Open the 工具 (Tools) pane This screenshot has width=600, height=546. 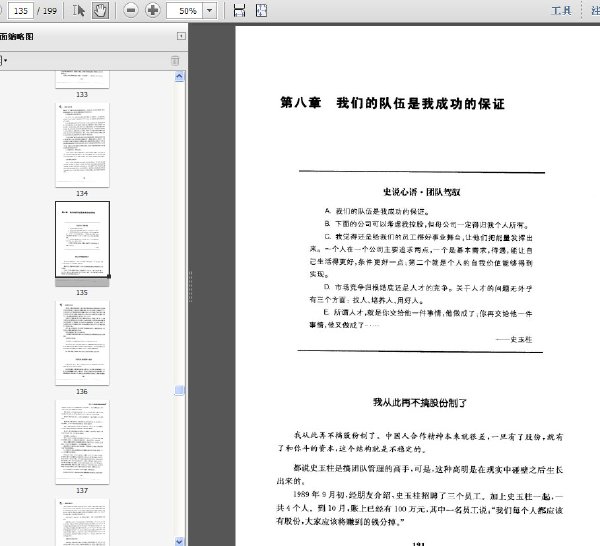pos(561,10)
